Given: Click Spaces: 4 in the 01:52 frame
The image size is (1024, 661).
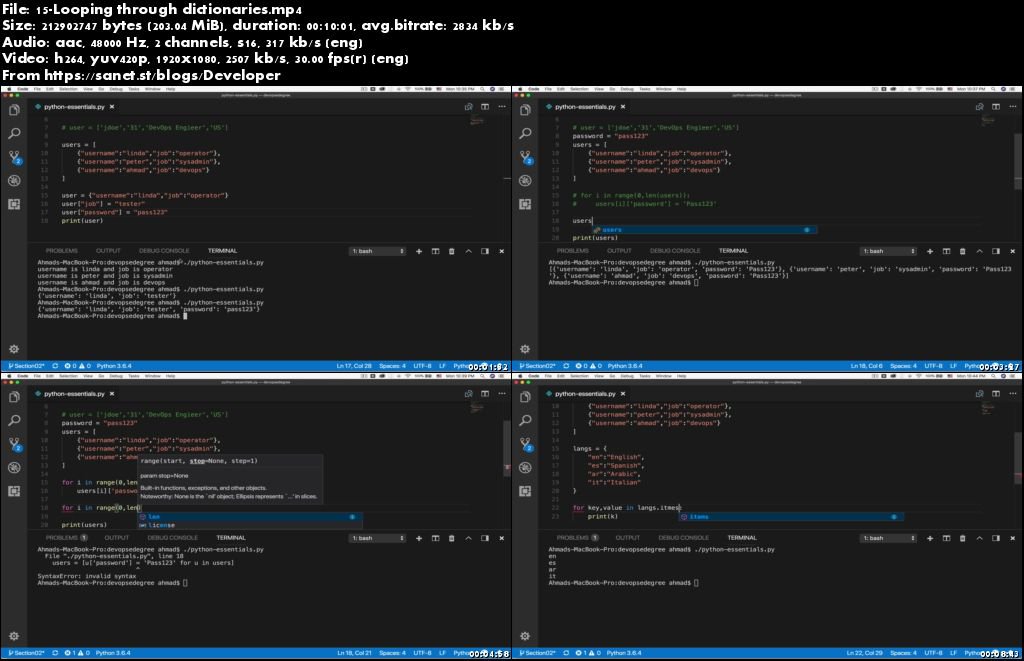Looking at the screenshot, I should pos(392,366).
